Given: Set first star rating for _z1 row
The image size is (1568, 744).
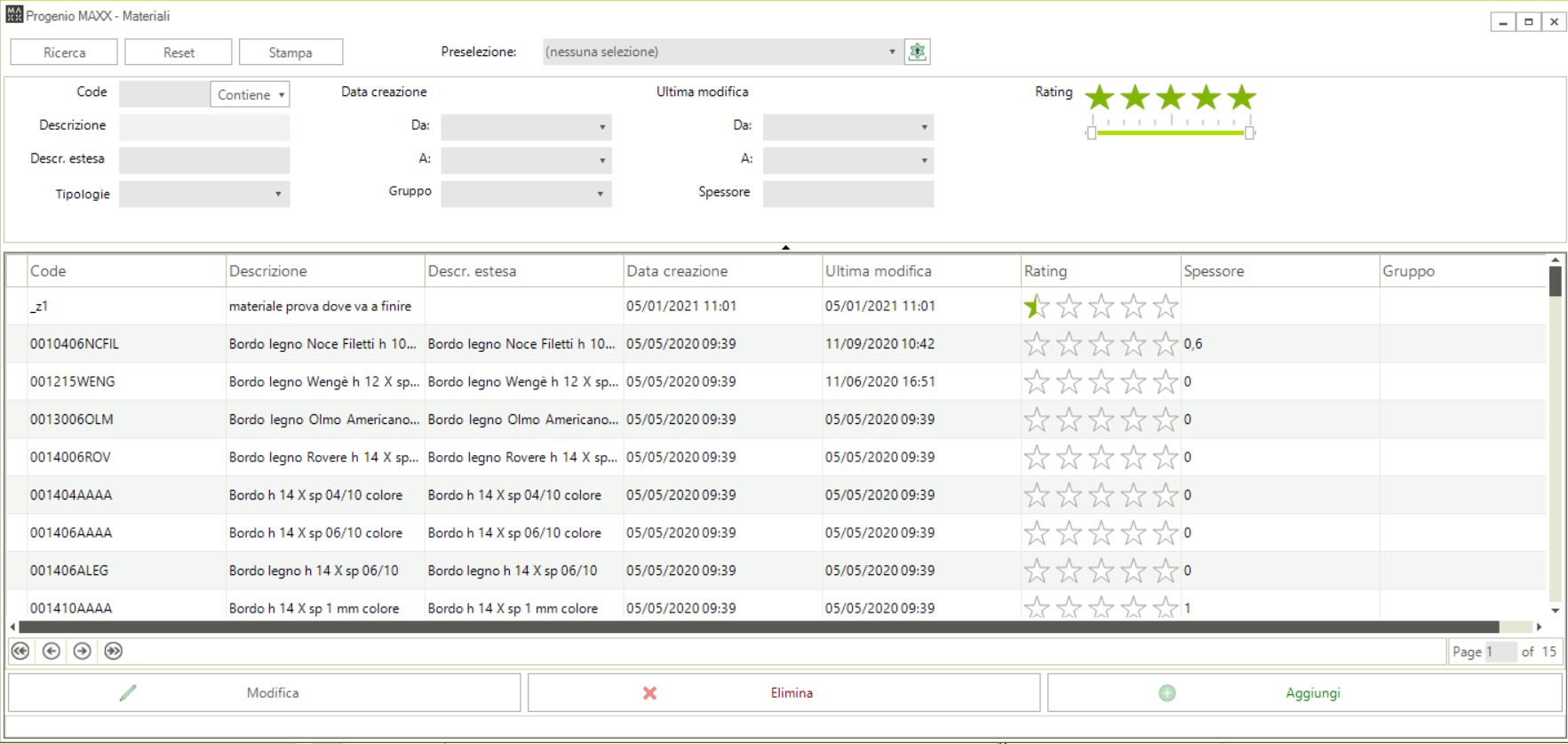Looking at the screenshot, I should [1037, 307].
